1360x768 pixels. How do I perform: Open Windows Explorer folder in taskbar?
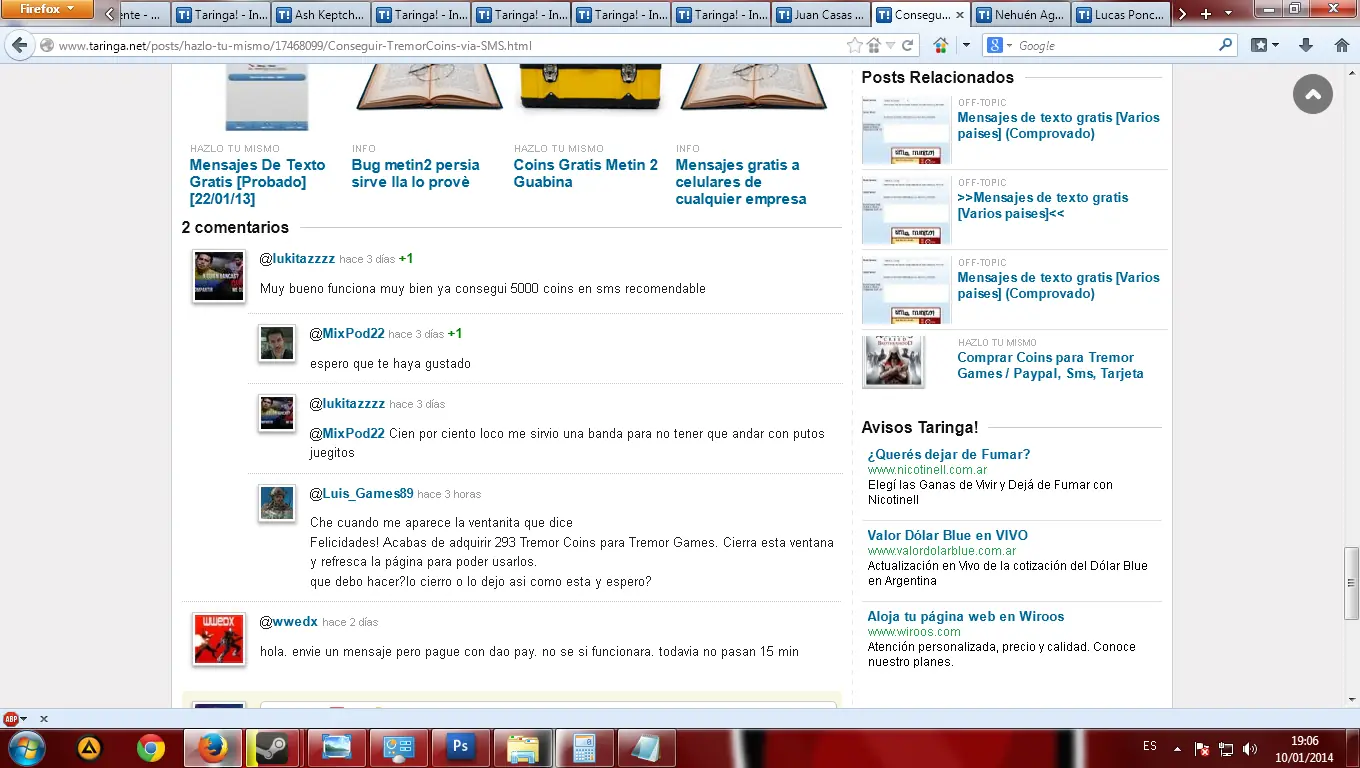coord(523,747)
